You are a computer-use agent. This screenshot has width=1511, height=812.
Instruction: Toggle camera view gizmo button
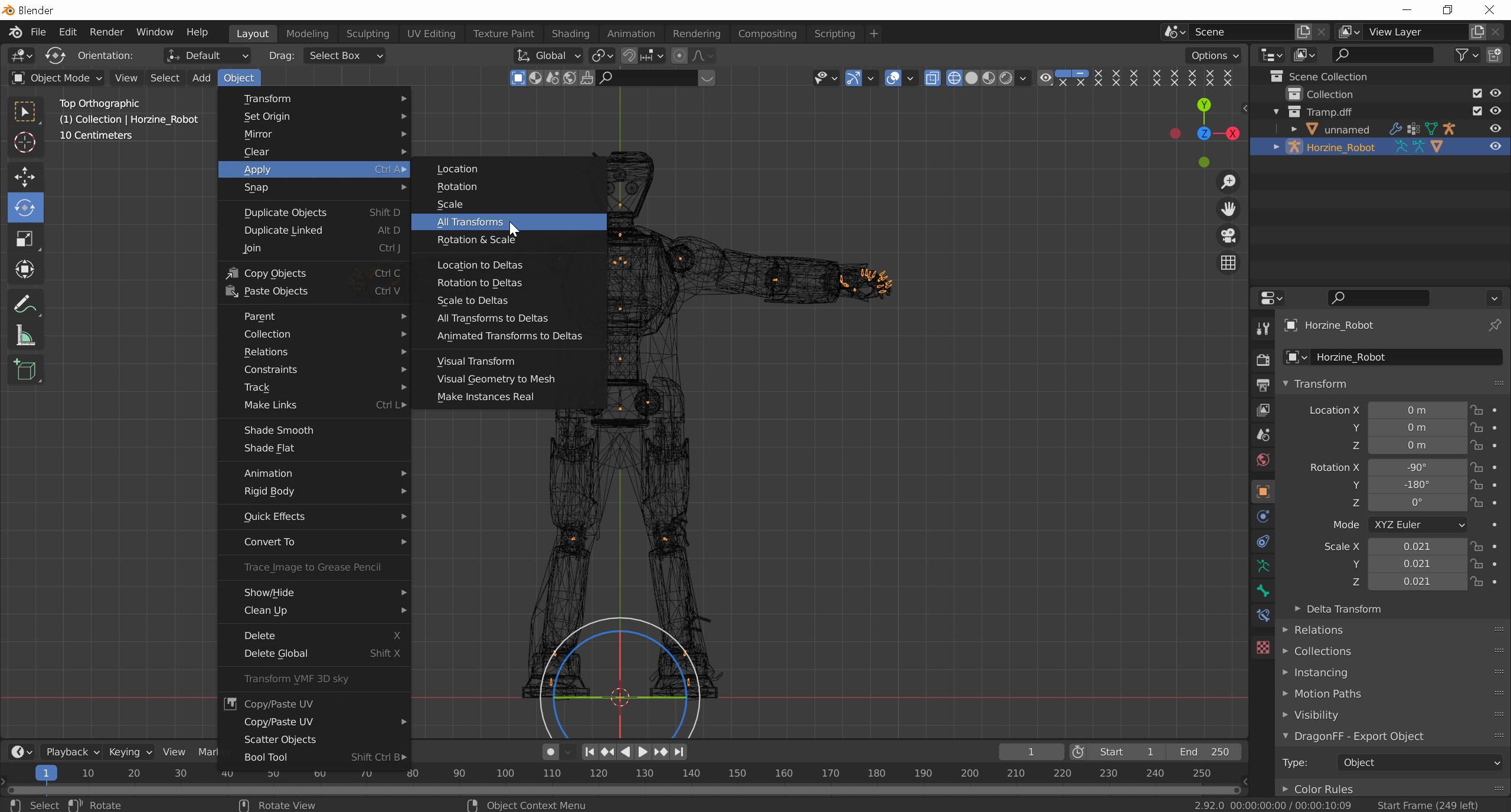click(1228, 236)
